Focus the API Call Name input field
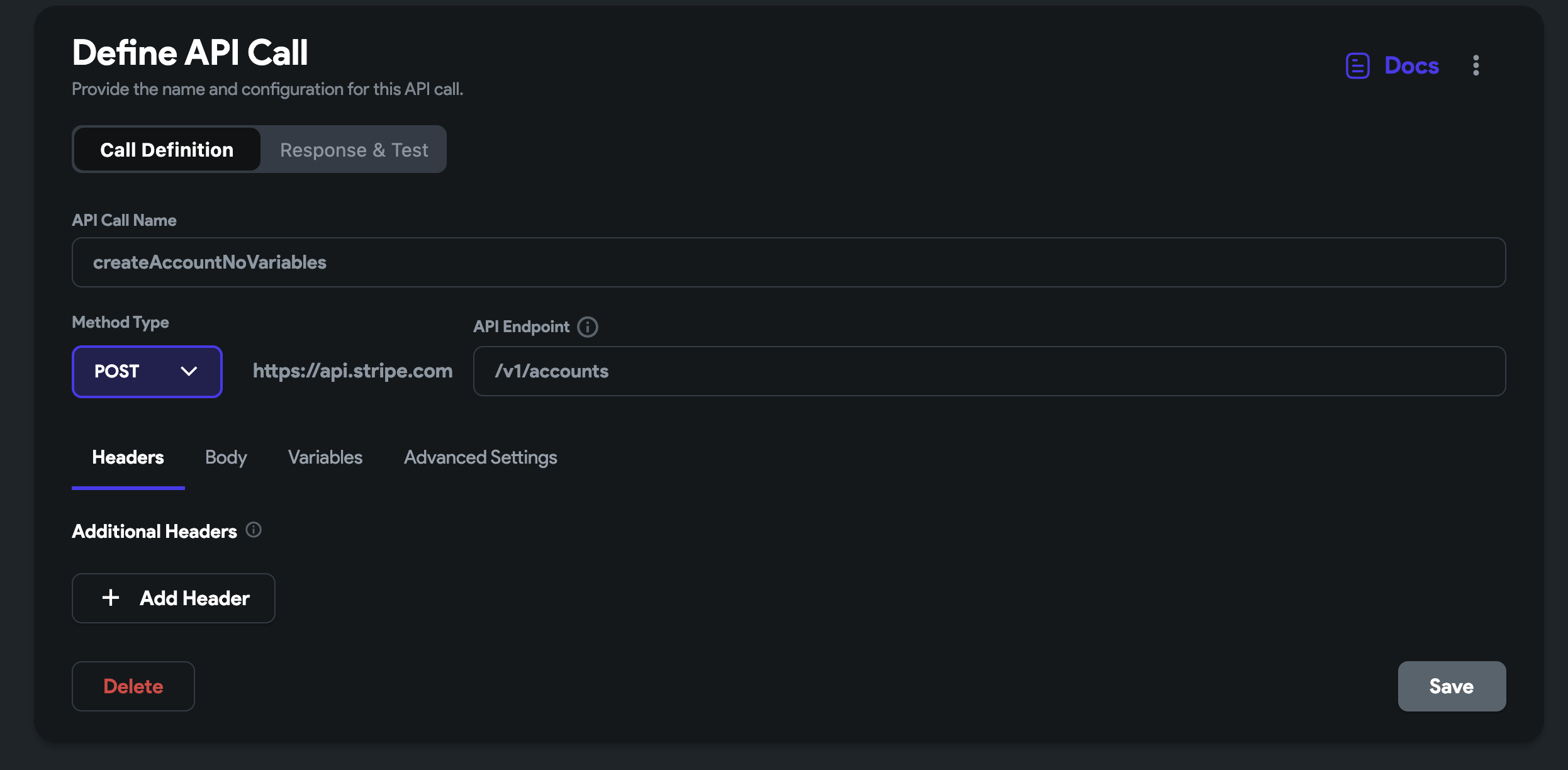Viewport: 1568px width, 770px height. [x=788, y=262]
